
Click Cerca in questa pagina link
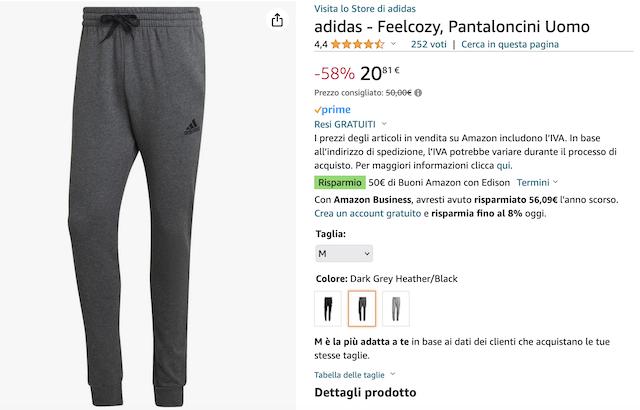[509, 44]
